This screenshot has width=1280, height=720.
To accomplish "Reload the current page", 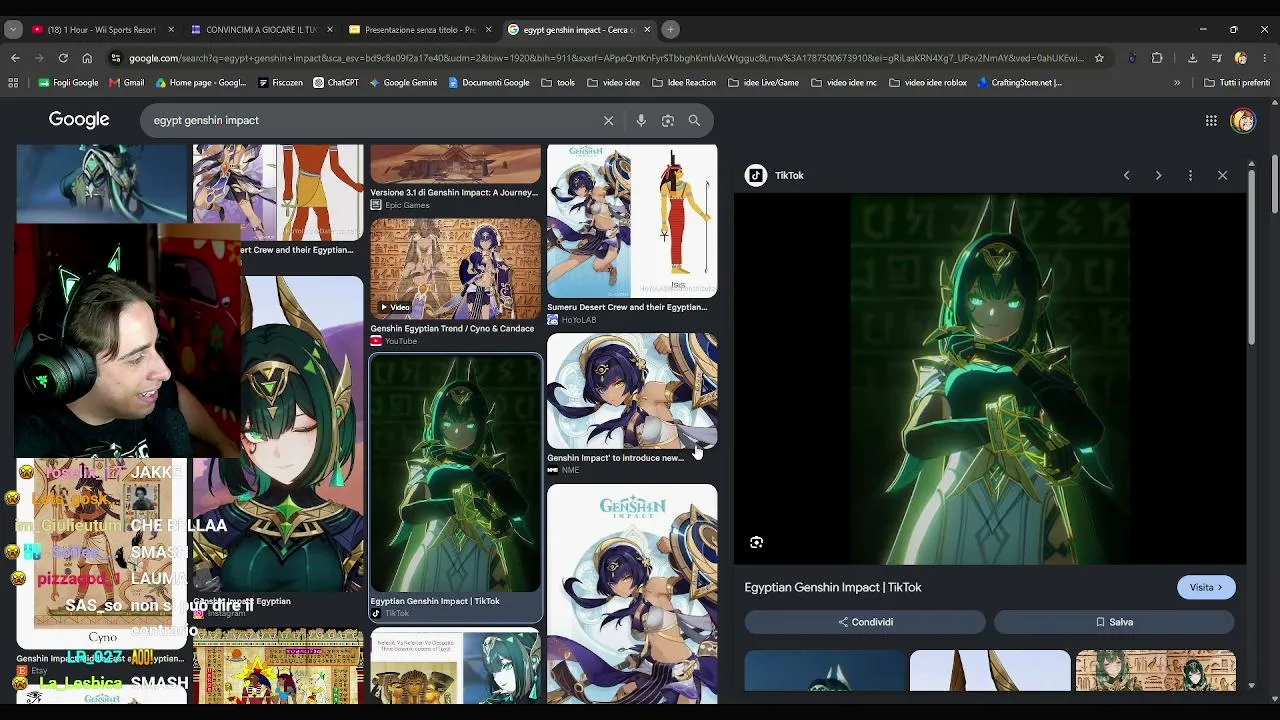I will point(63,58).
